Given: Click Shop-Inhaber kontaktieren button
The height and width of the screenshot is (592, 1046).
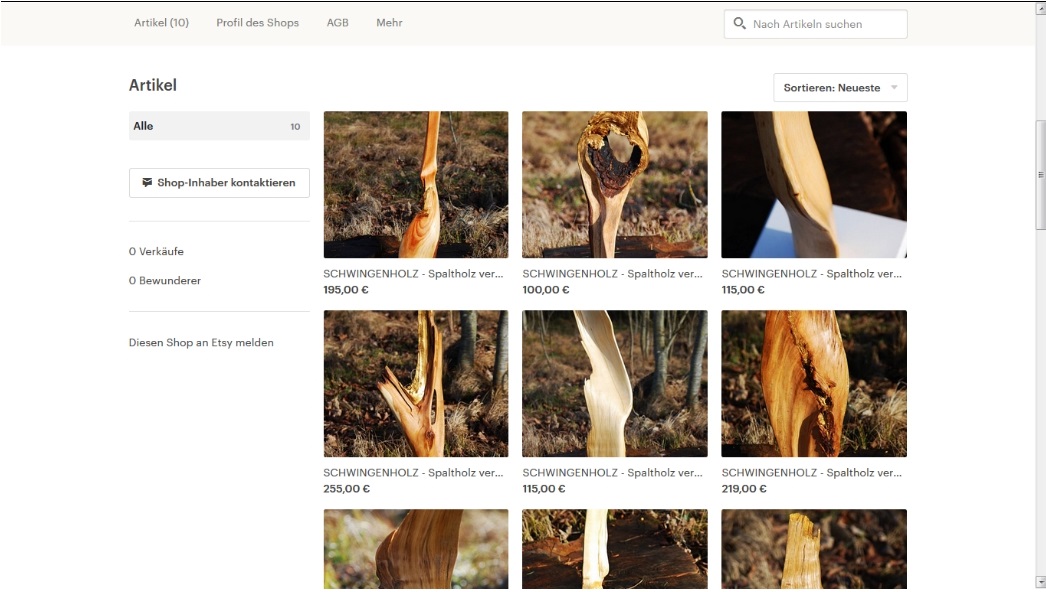Looking at the screenshot, I should coord(219,183).
